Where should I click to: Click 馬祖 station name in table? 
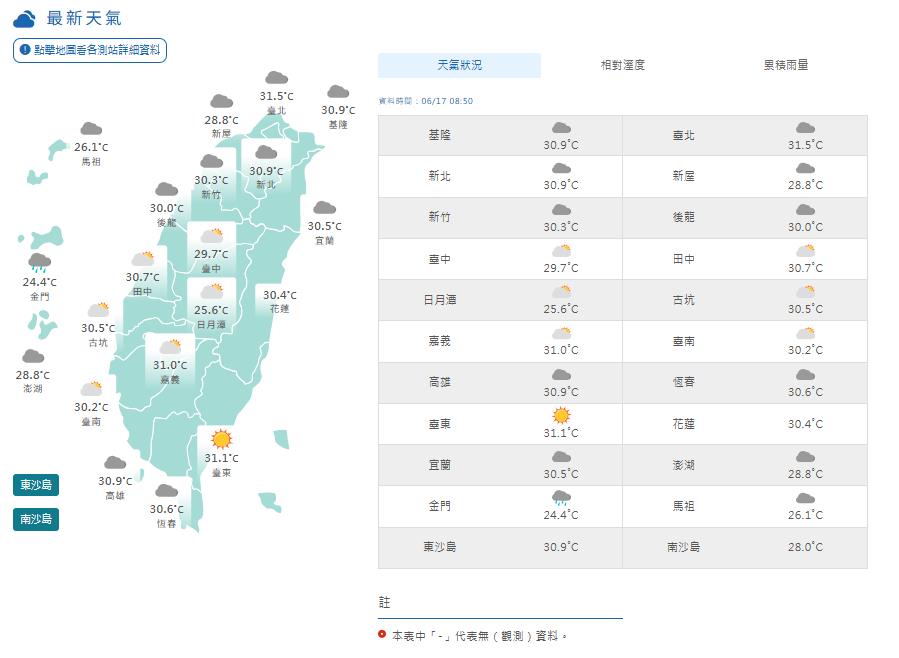pos(683,506)
